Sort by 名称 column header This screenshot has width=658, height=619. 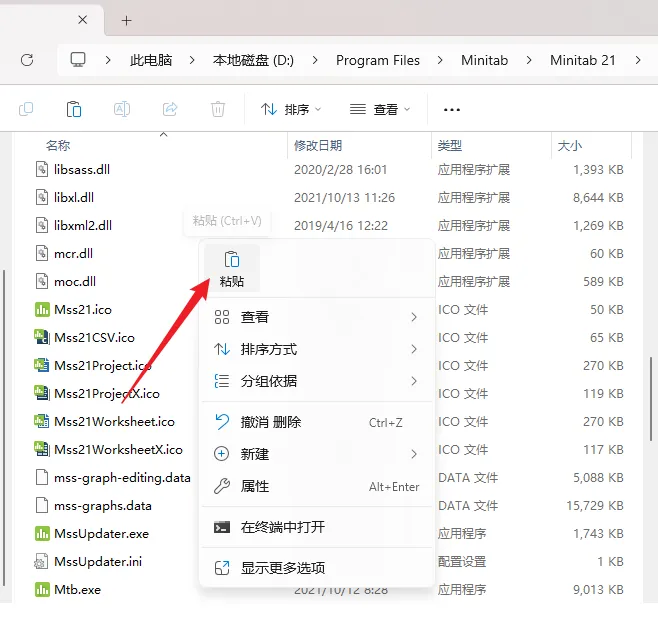(x=58, y=145)
